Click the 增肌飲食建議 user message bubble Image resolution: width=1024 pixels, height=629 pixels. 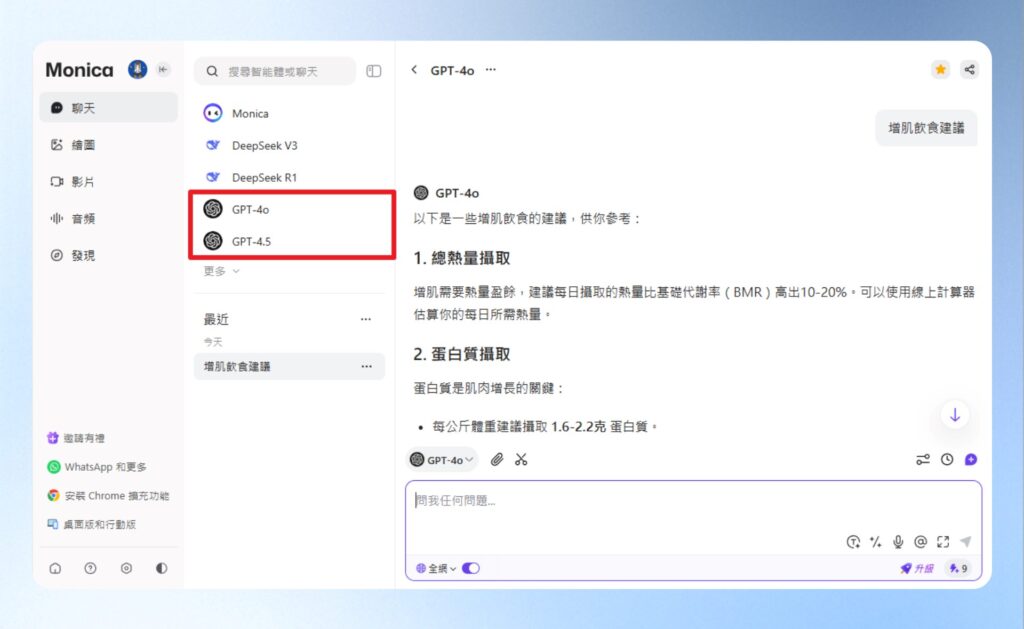click(926, 127)
